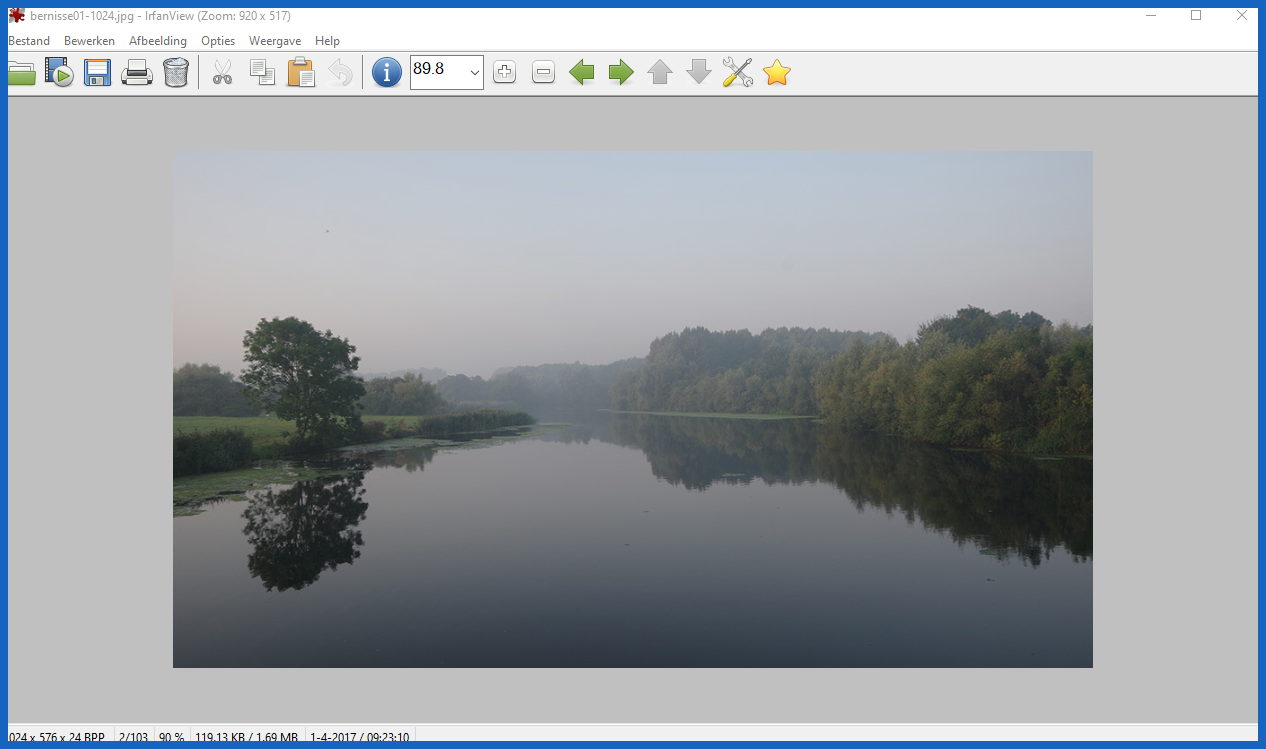Go to next image with right green arrow
1266x749 pixels.
point(621,72)
